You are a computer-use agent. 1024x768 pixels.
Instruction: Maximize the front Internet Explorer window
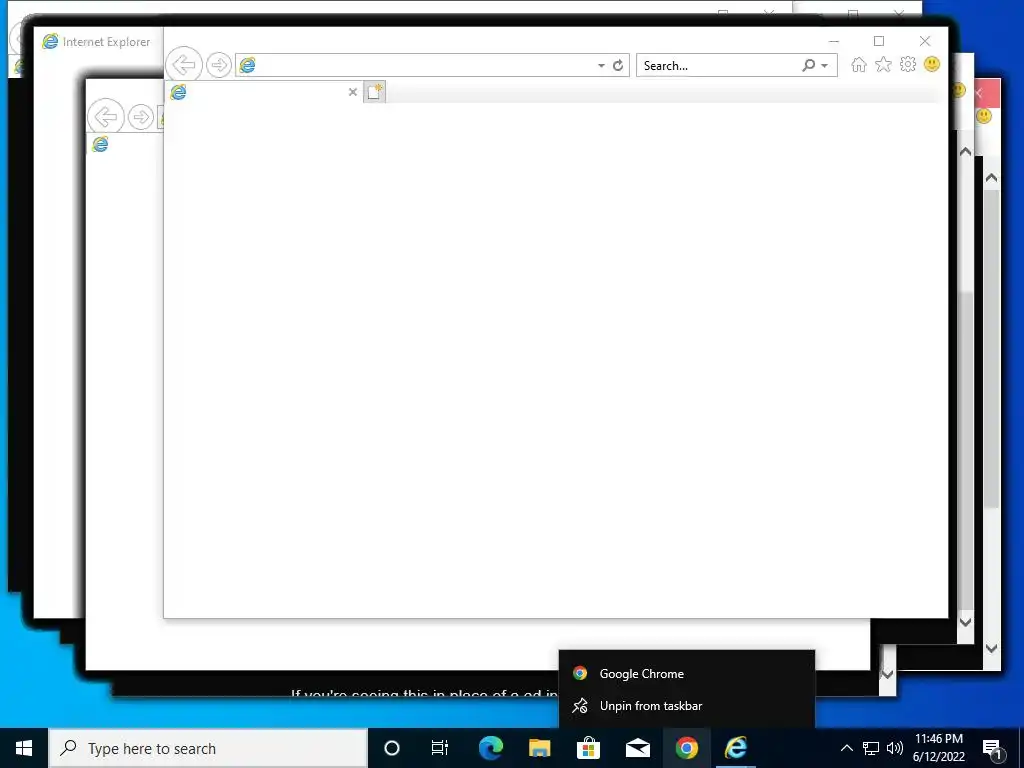(879, 41)
